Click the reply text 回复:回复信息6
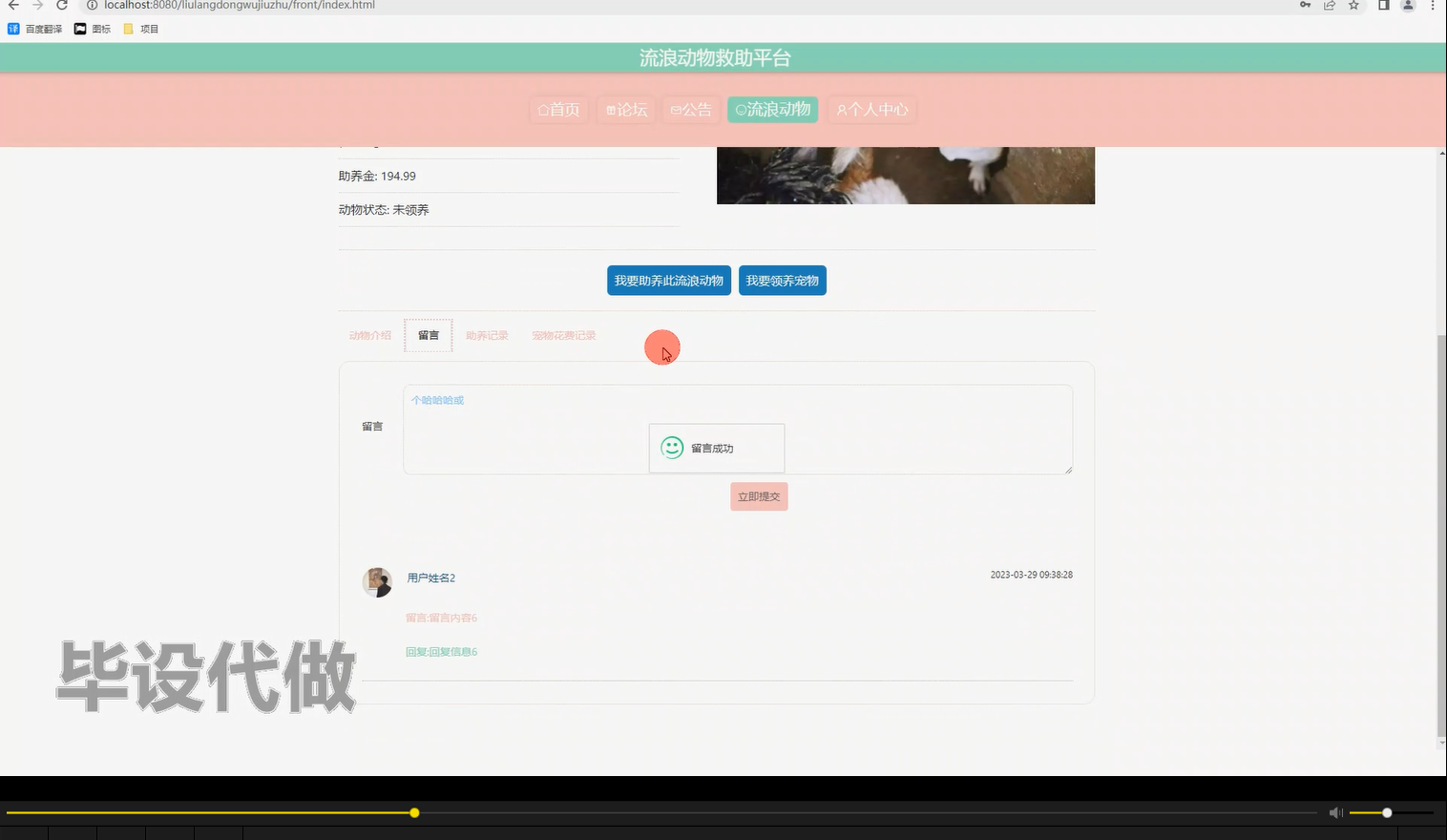Image resolution: width=1447 pixels, height=840 pixels. (x=442, y=652)
